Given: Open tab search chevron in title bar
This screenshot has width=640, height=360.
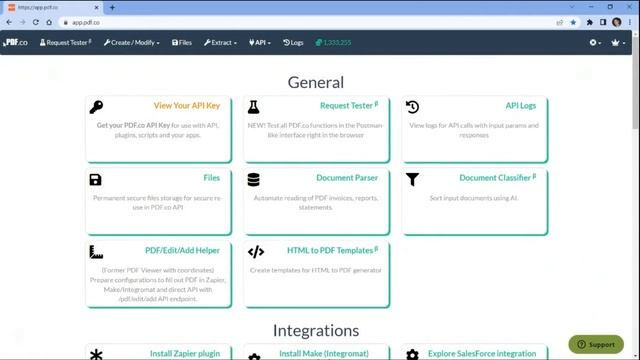Looking at the screenshot, I should (571, 7).
